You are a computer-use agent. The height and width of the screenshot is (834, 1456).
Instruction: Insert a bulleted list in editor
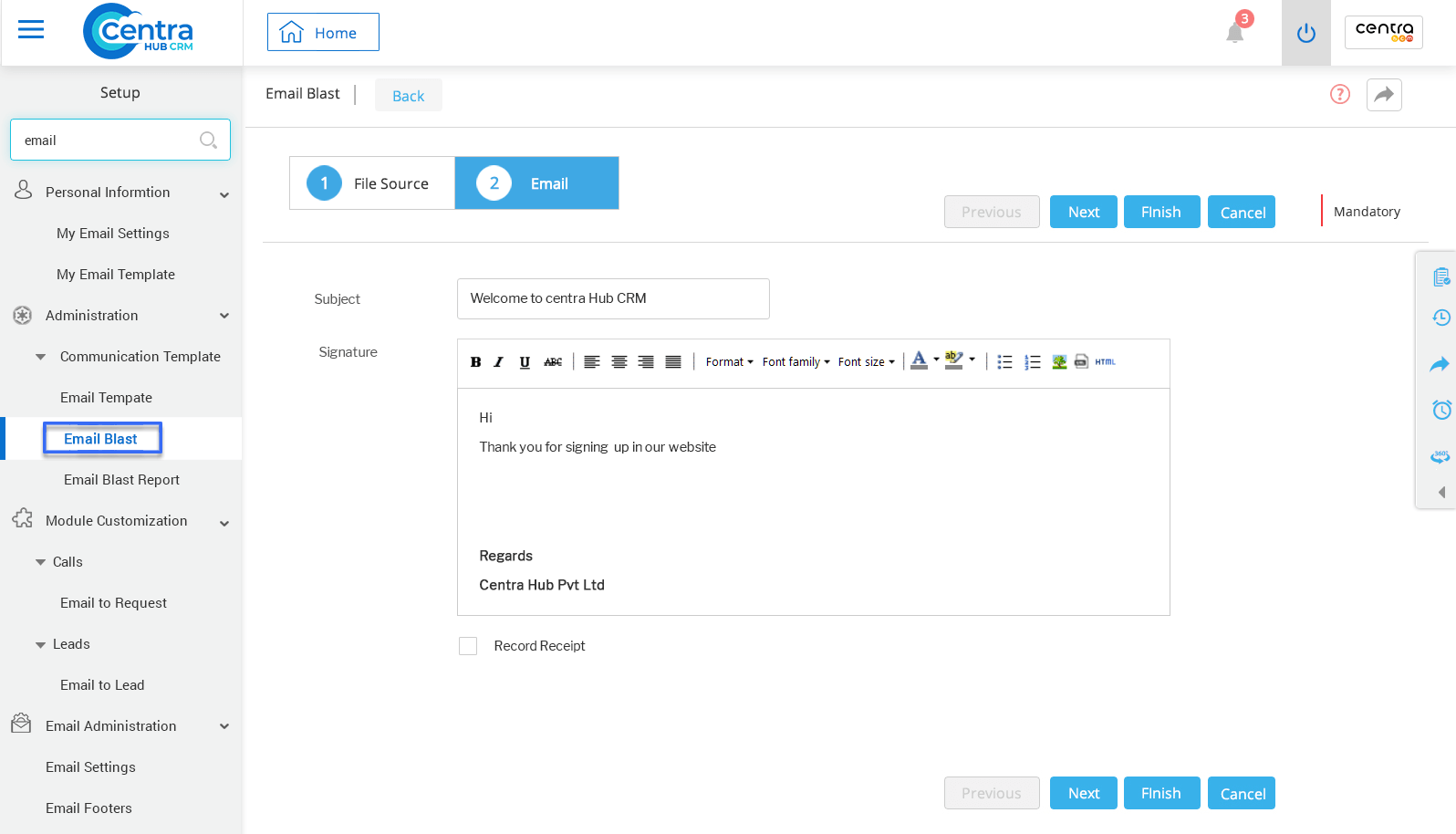[x=1004, y=362]
